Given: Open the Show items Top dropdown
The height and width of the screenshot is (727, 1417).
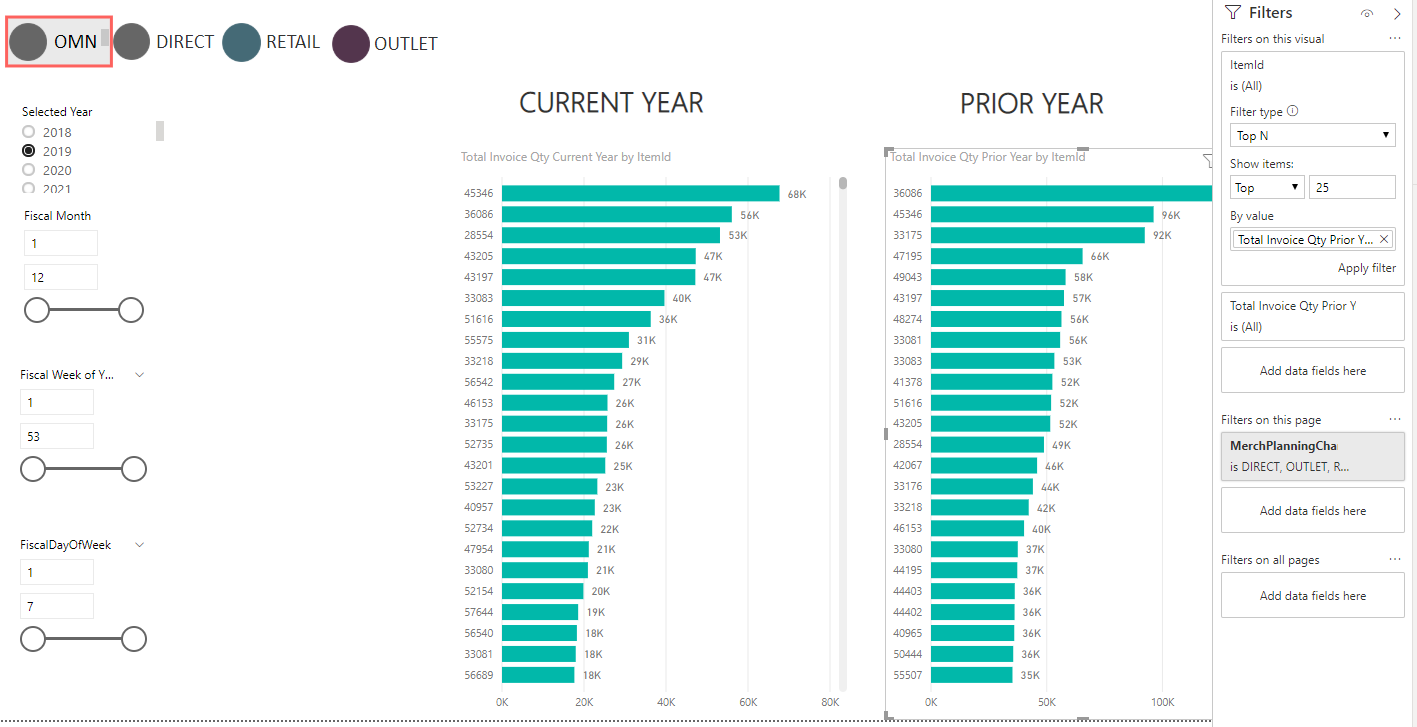Looking at the screenshot, I should [x=1267, y=187].
